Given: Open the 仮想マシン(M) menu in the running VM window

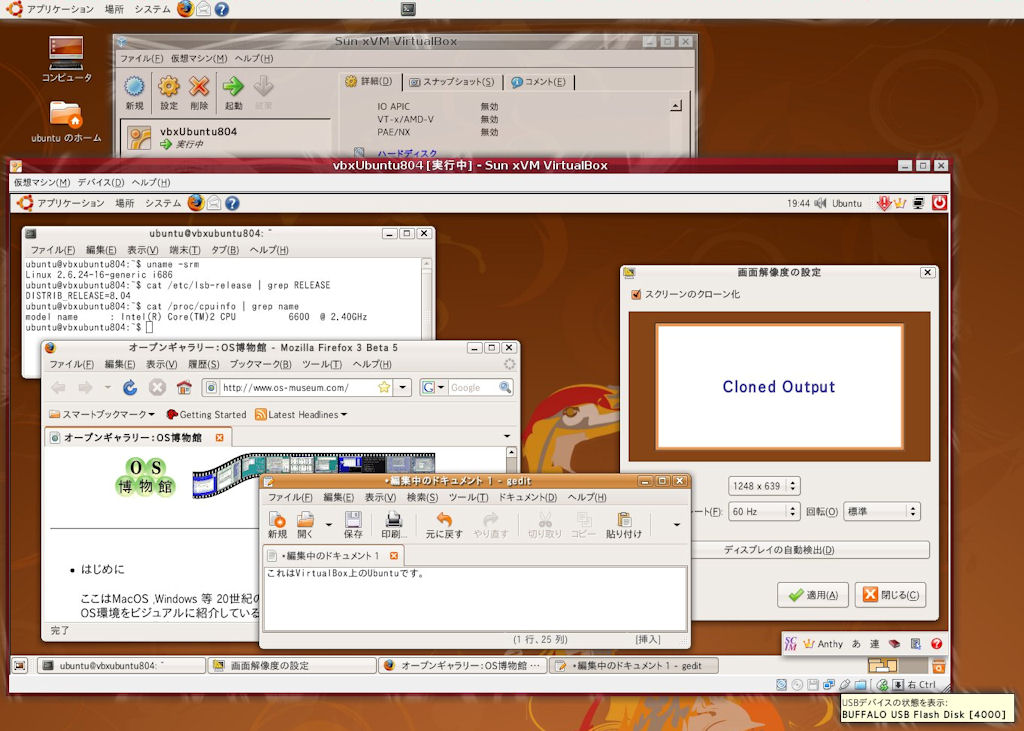Looking at the screenshot, I should [x=42, y=182].
